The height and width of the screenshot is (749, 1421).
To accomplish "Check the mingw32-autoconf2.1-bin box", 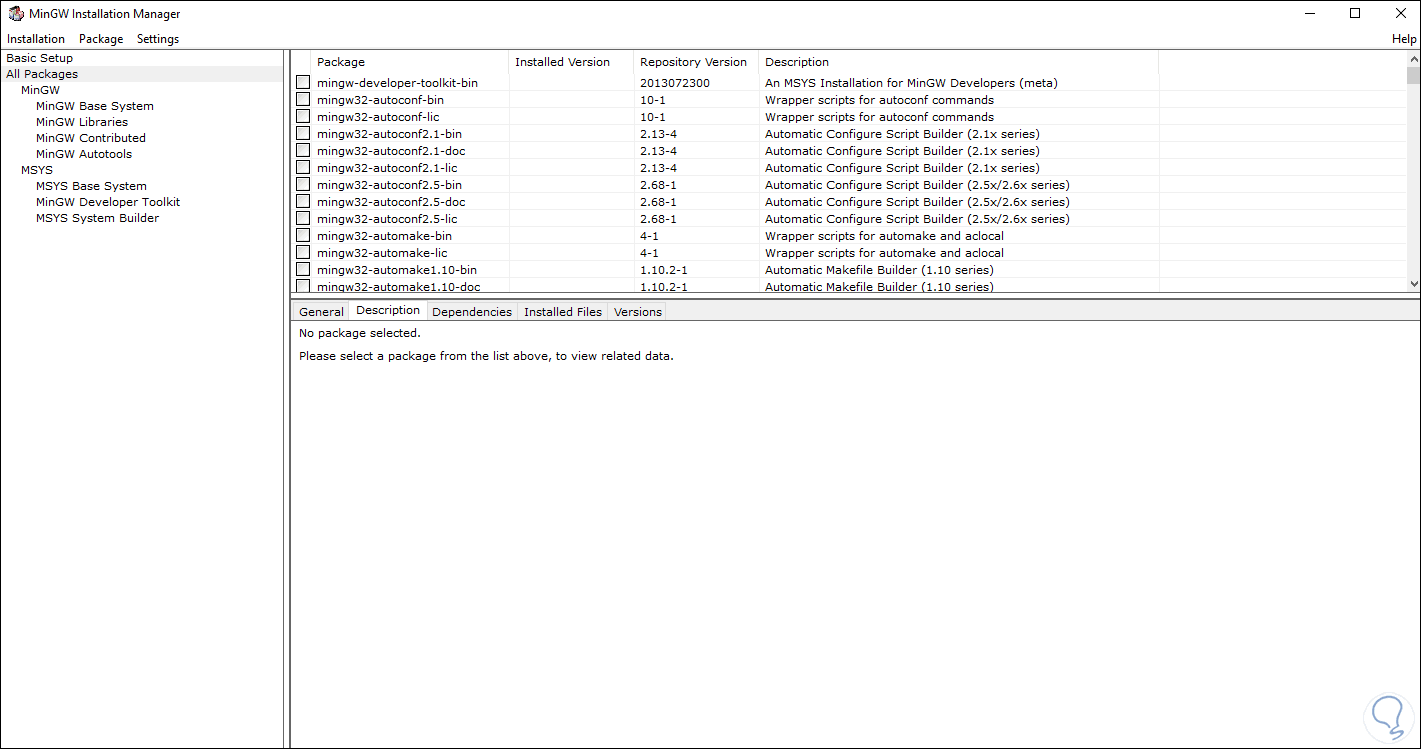I will pos(303,134).
